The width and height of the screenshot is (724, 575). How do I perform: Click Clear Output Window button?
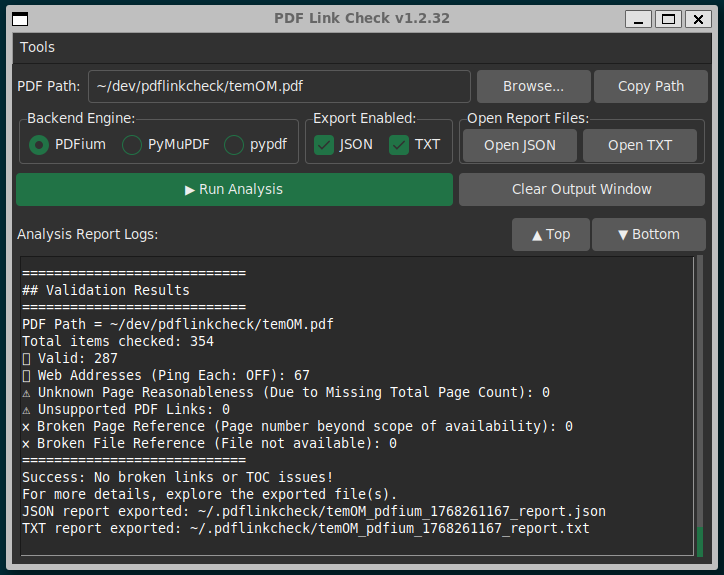pos(581,189)
